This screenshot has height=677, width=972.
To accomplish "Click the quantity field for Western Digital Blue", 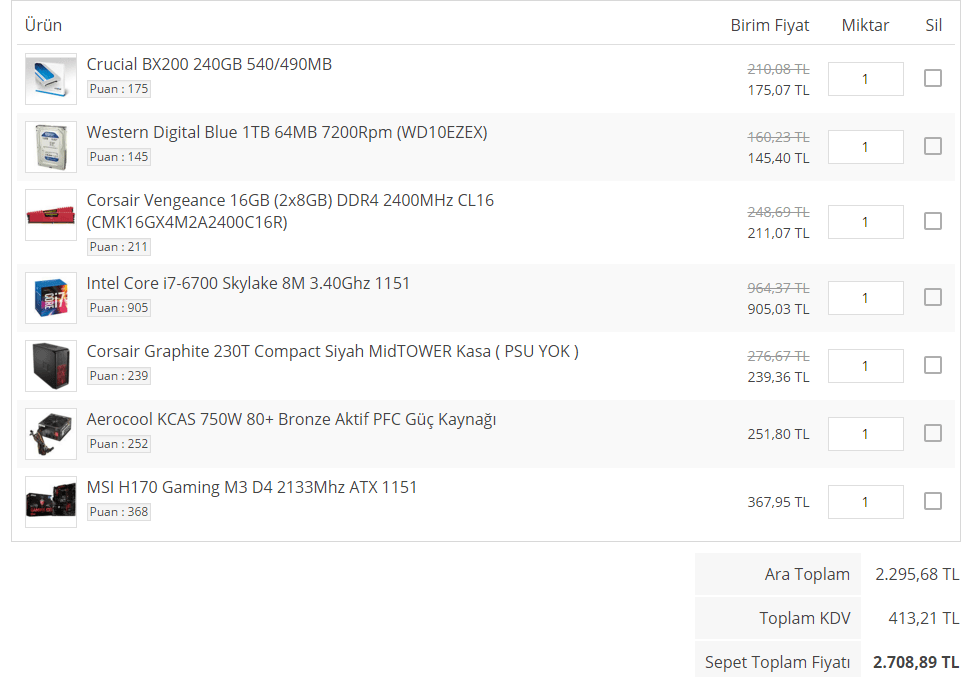I will [865, 147].
